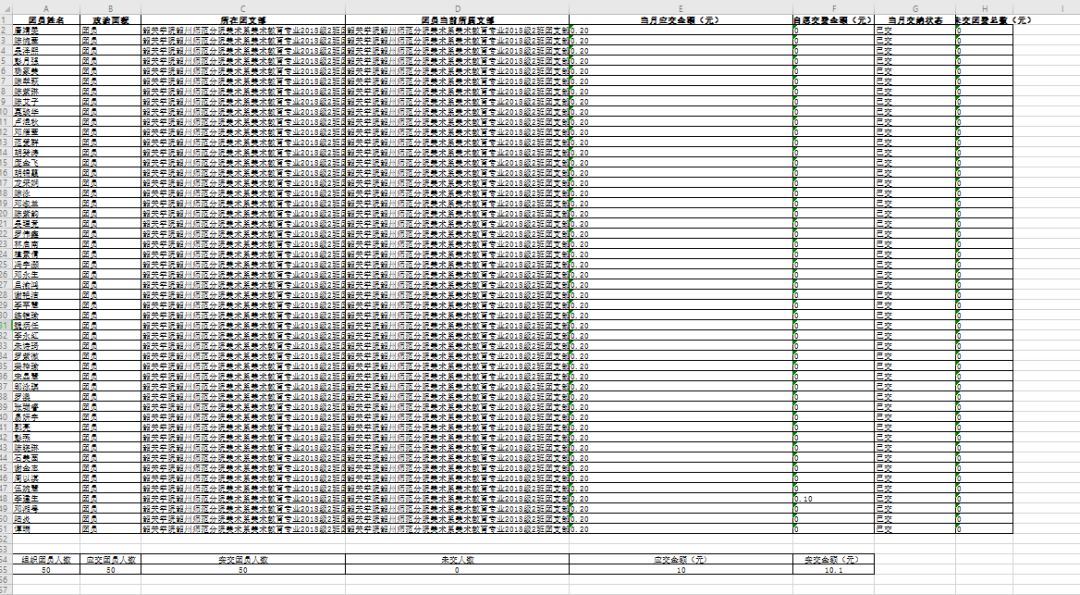Select the 未交团费总数（元） header cell
The image size is (1080, 595).
tap(984, 20)
